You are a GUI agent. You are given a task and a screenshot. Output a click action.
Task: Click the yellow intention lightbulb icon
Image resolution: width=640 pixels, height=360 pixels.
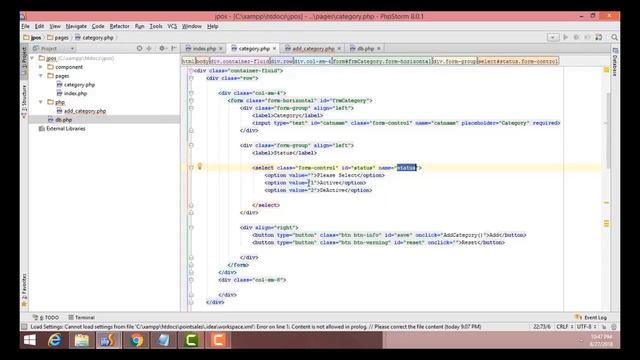(x=200, y=167)
